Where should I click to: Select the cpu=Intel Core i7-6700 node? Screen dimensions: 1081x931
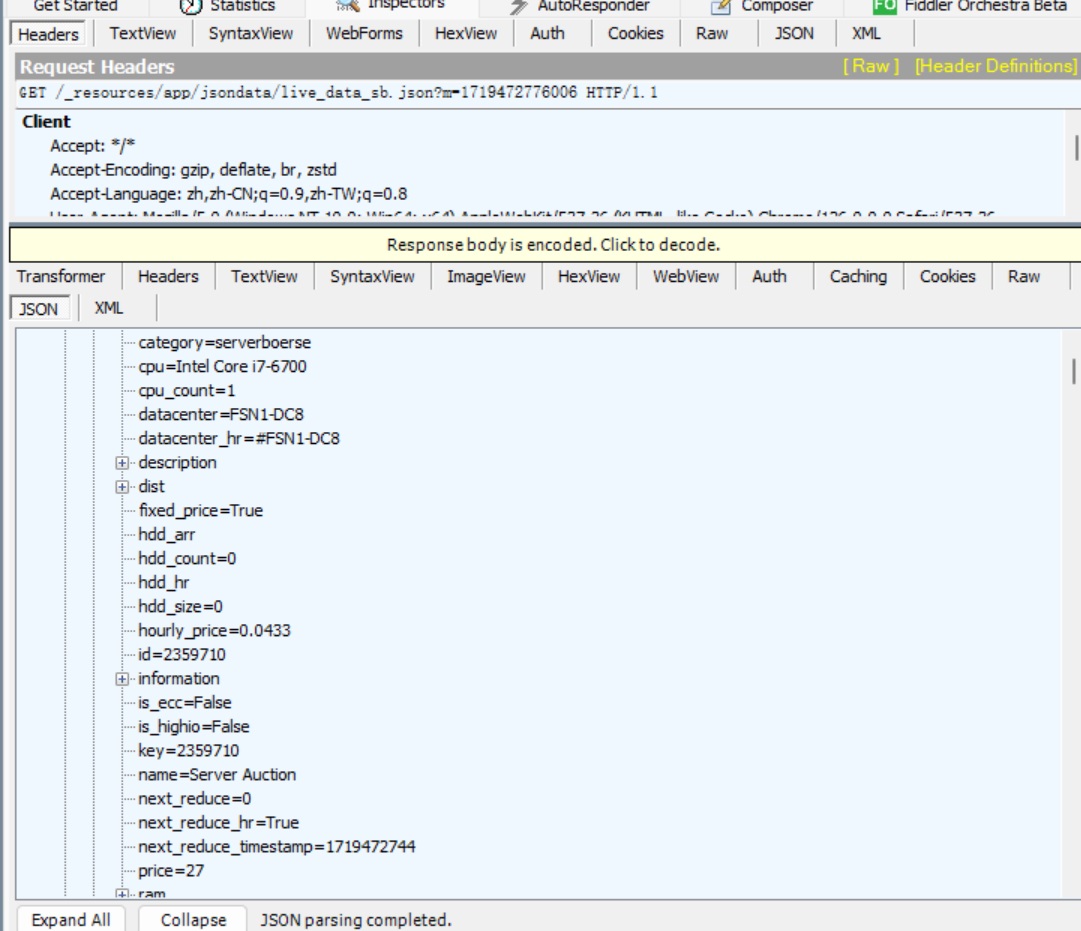(222, 367)
